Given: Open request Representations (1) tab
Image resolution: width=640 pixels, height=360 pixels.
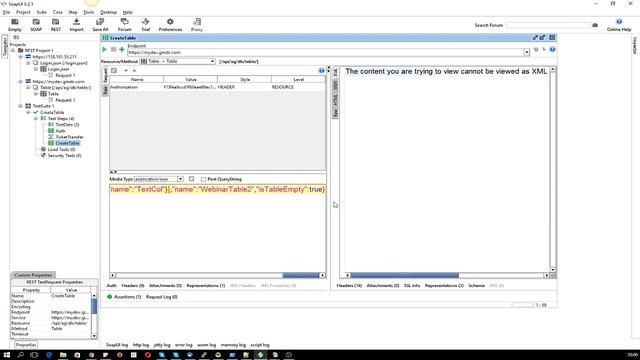Looking at the screenshot, I should [x=206, y=286].
